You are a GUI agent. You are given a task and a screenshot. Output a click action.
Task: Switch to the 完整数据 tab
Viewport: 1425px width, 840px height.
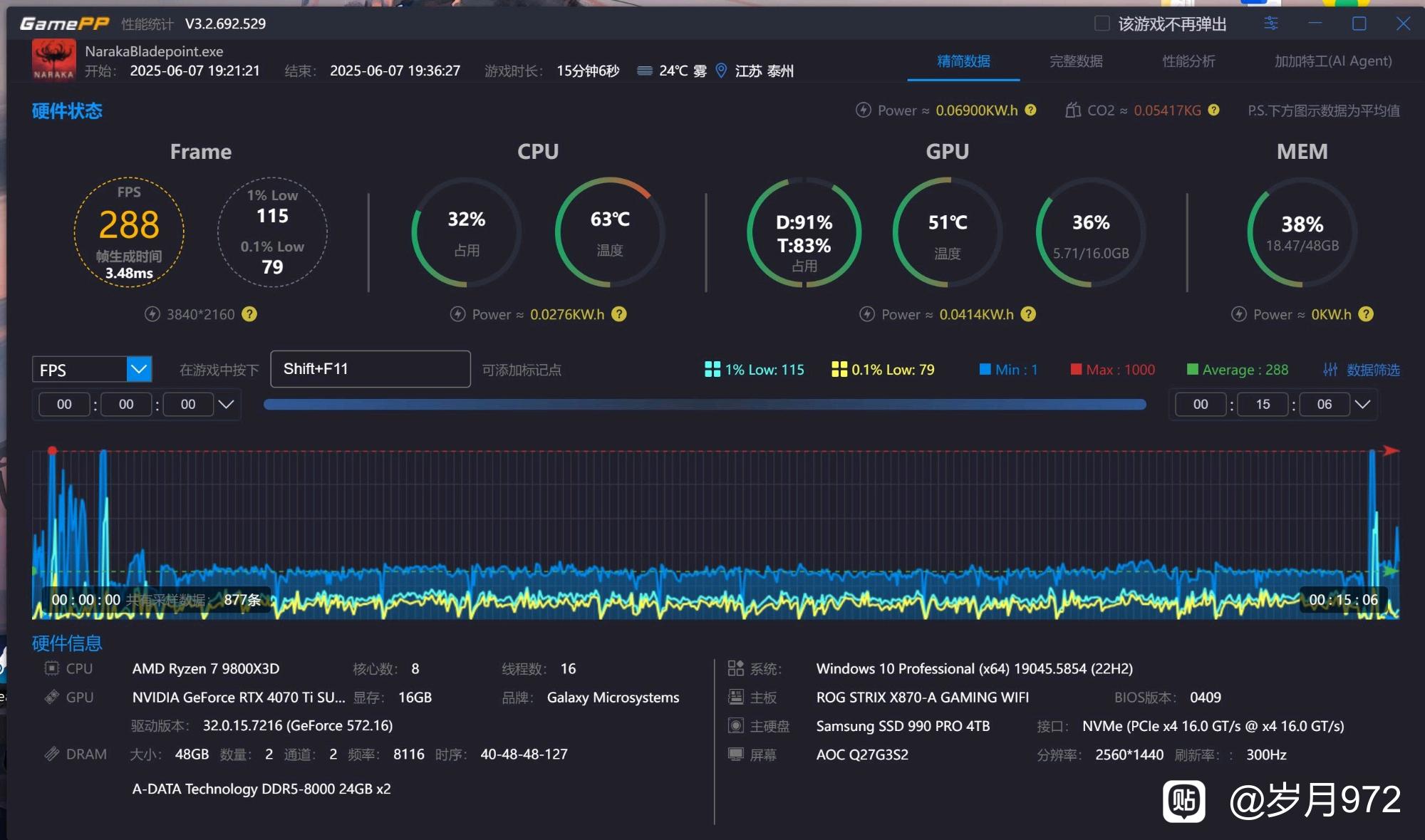[1076, 61]
